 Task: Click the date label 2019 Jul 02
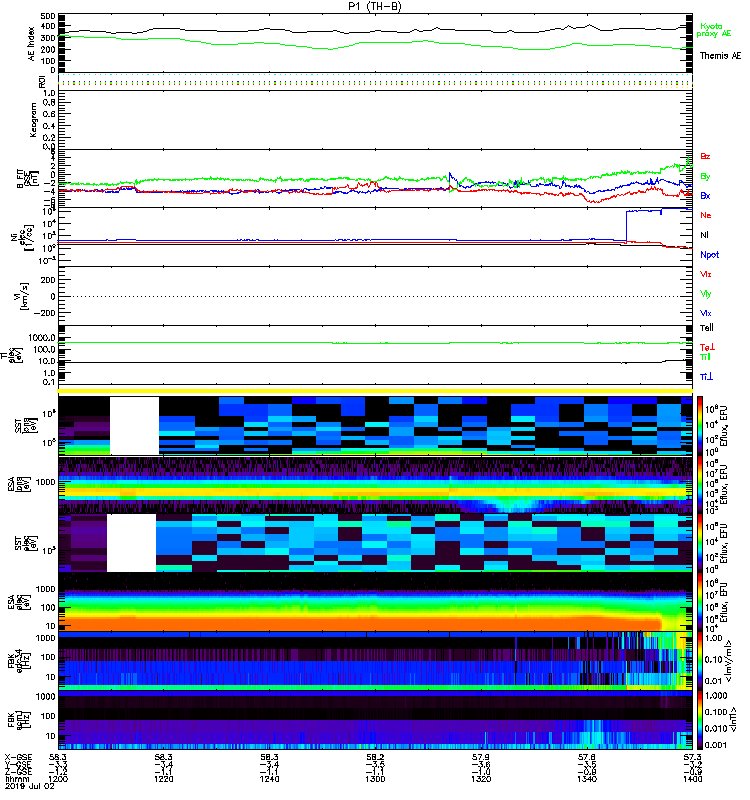pyautogui.click(x=29, y=786)
